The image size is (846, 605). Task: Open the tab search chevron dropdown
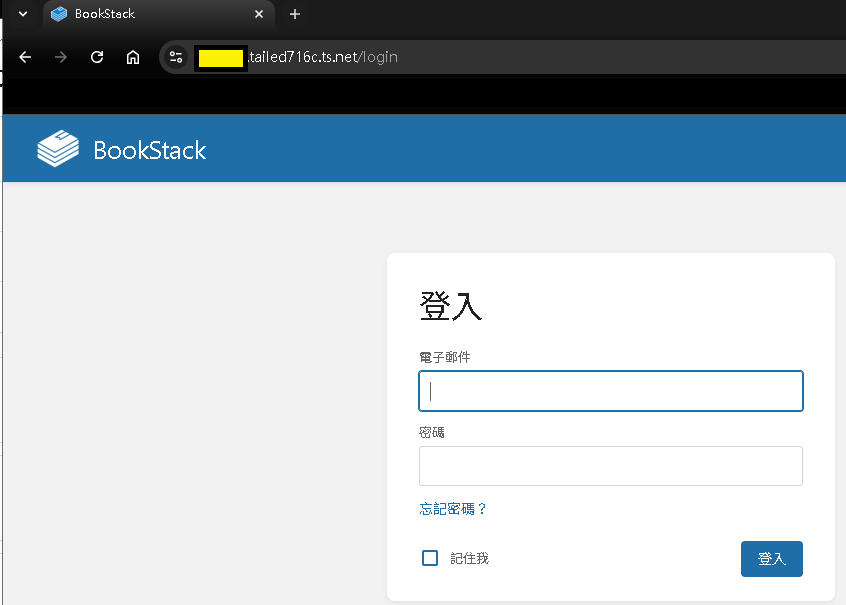tap(22, 14)
